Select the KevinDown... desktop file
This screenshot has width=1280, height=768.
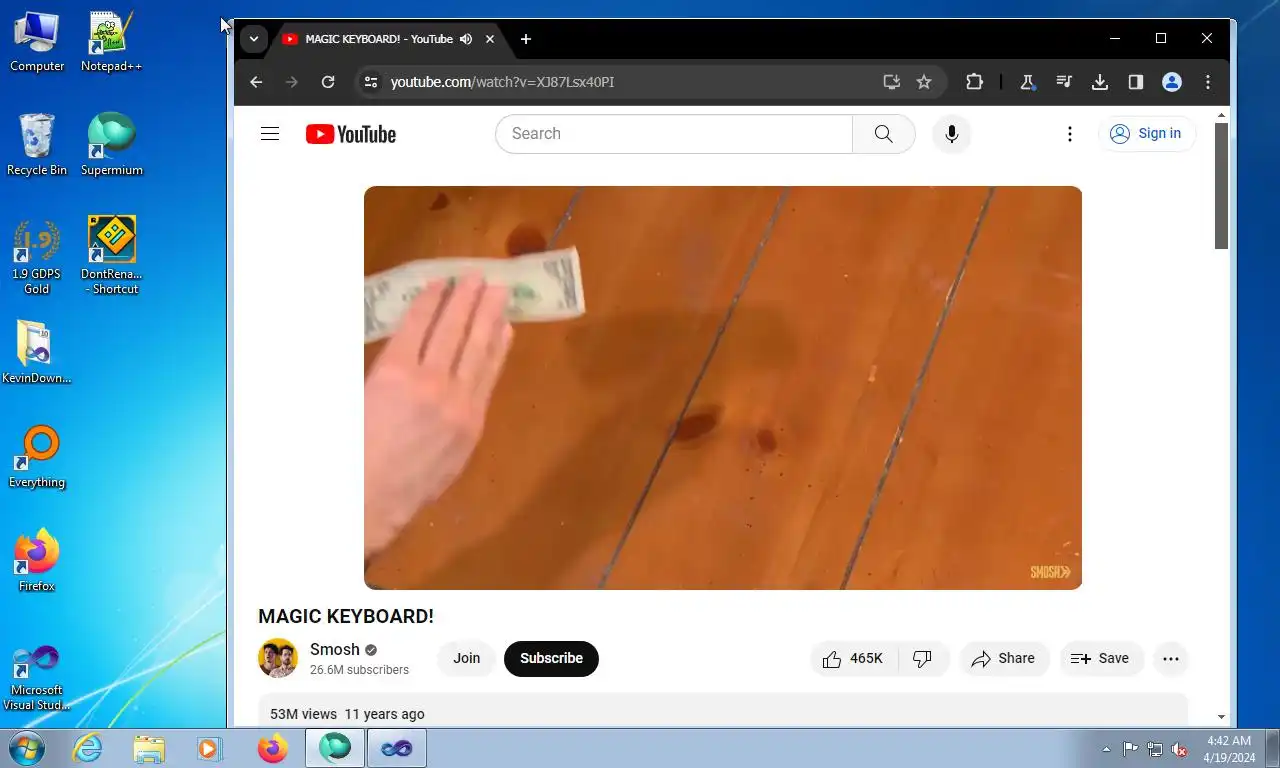[37, 353]
